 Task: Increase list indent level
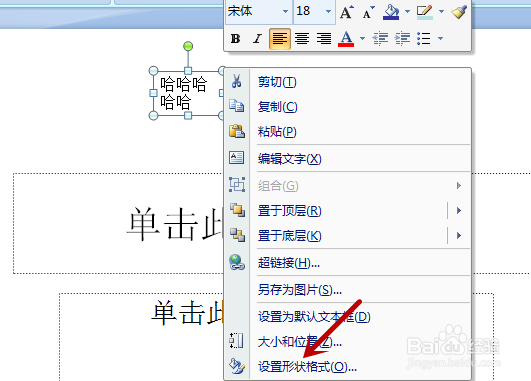(x=402, y=39)
